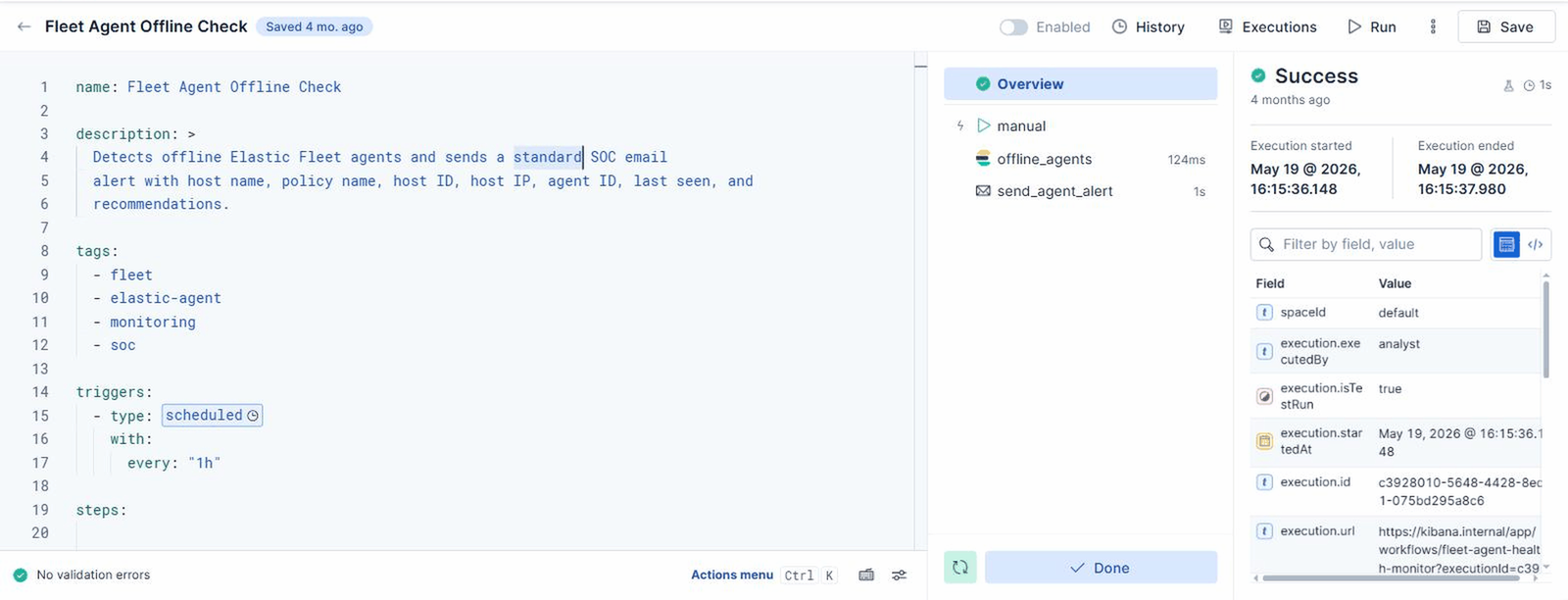Screen dimensions: 1568x600
Task: Click the 'name: Fleet Agent Offline Check' line
Action: pos(209,87)
